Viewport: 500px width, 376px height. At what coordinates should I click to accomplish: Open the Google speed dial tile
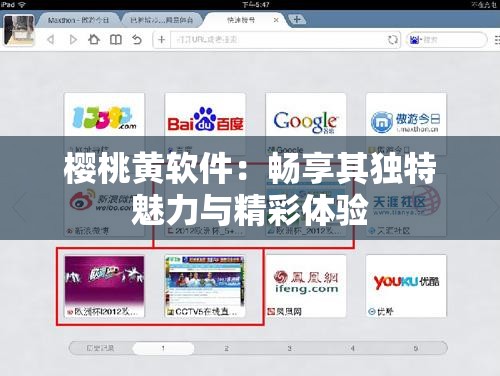306,124
